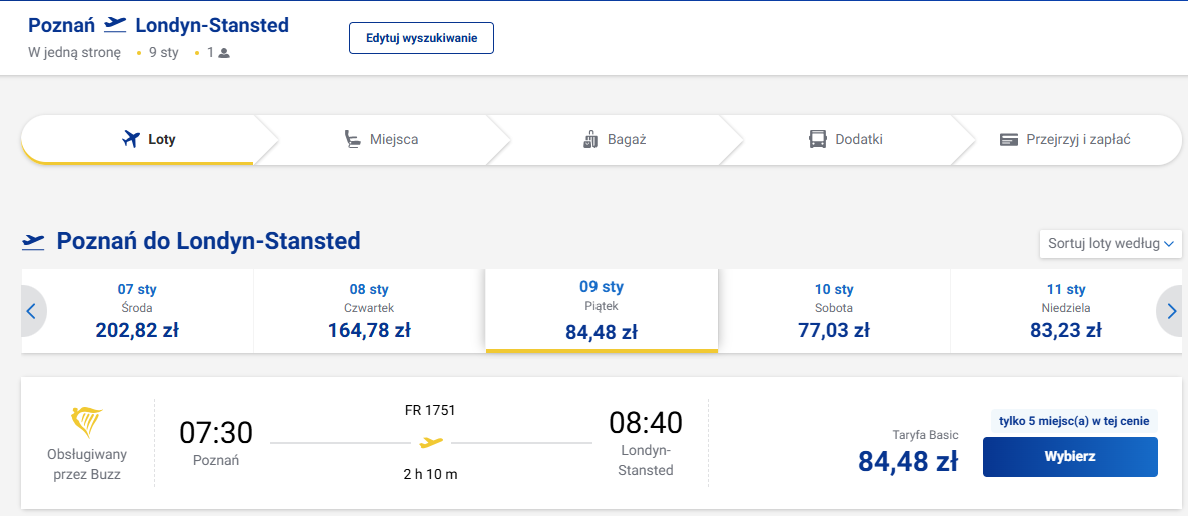Show later dates with right arrow

[x=1171, y=311]
